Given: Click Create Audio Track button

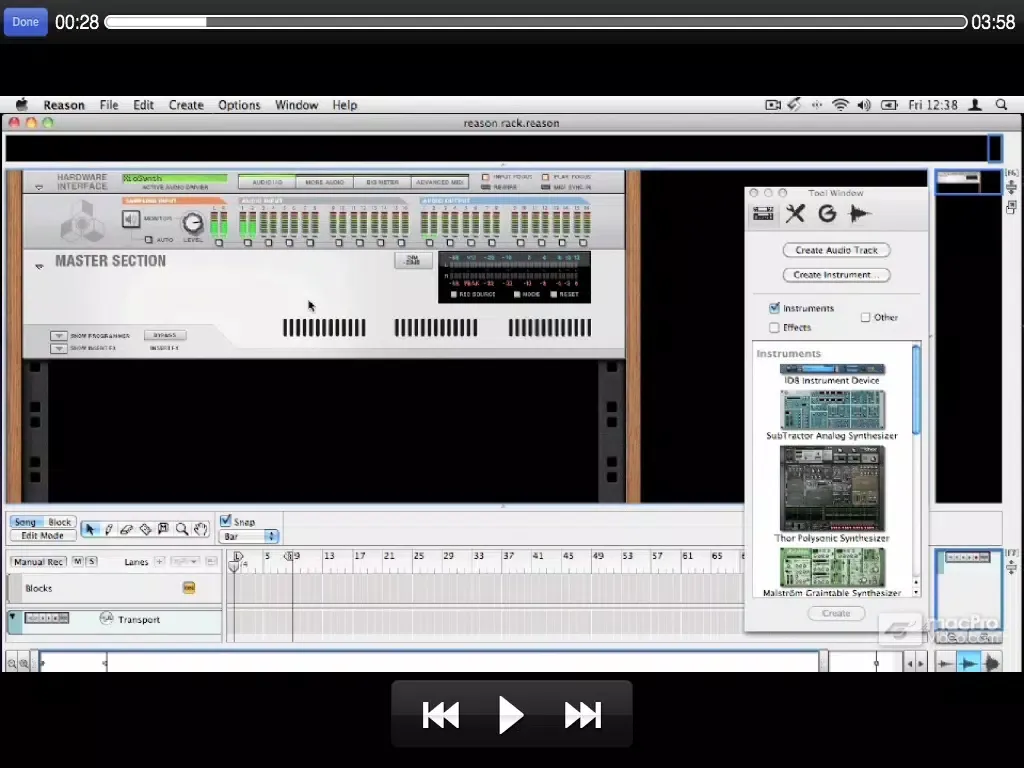Looking at the screenshot, I should pyautogui.click(x=836, y=250).
